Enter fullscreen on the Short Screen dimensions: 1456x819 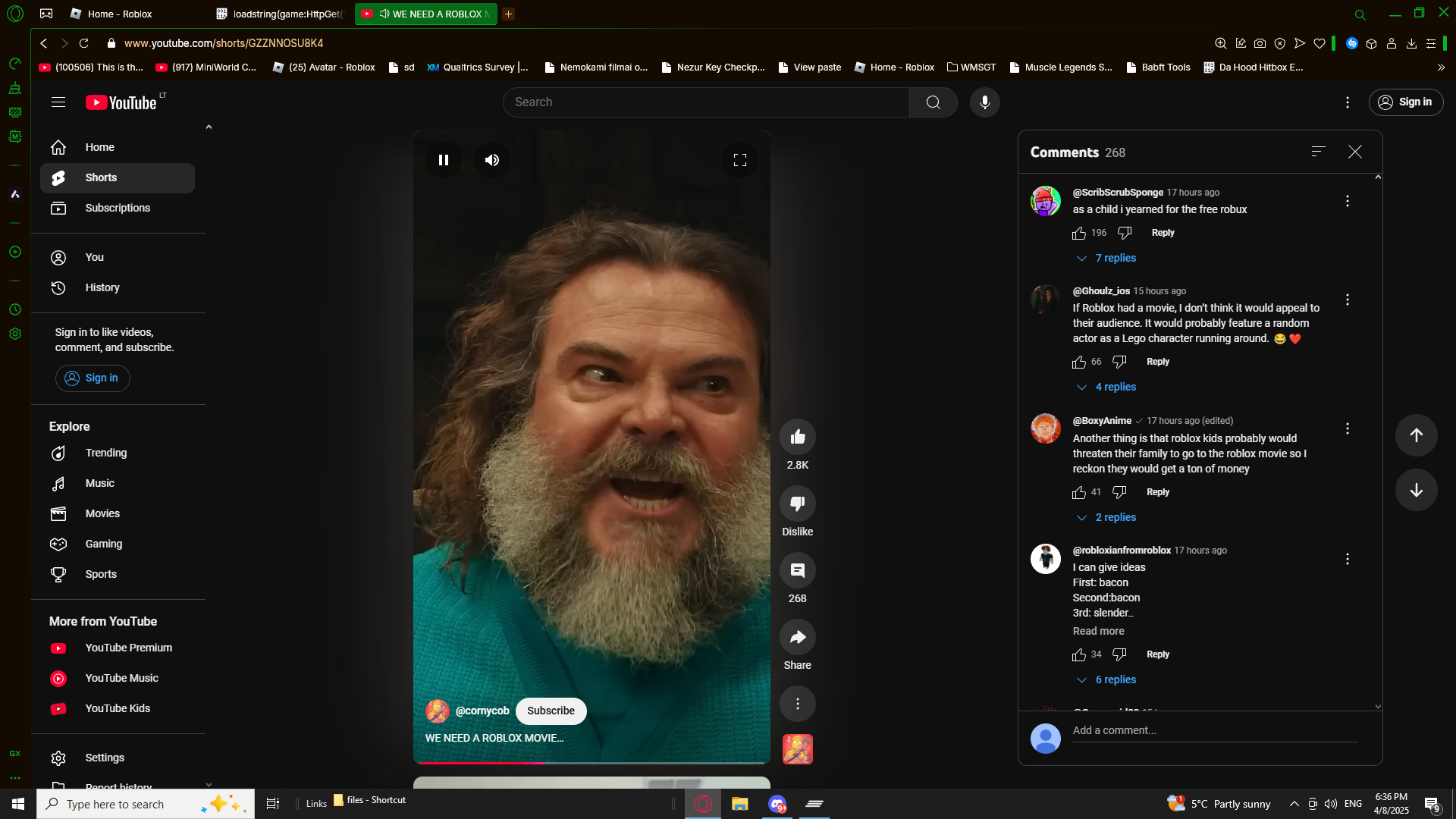(x=739, y=160)
